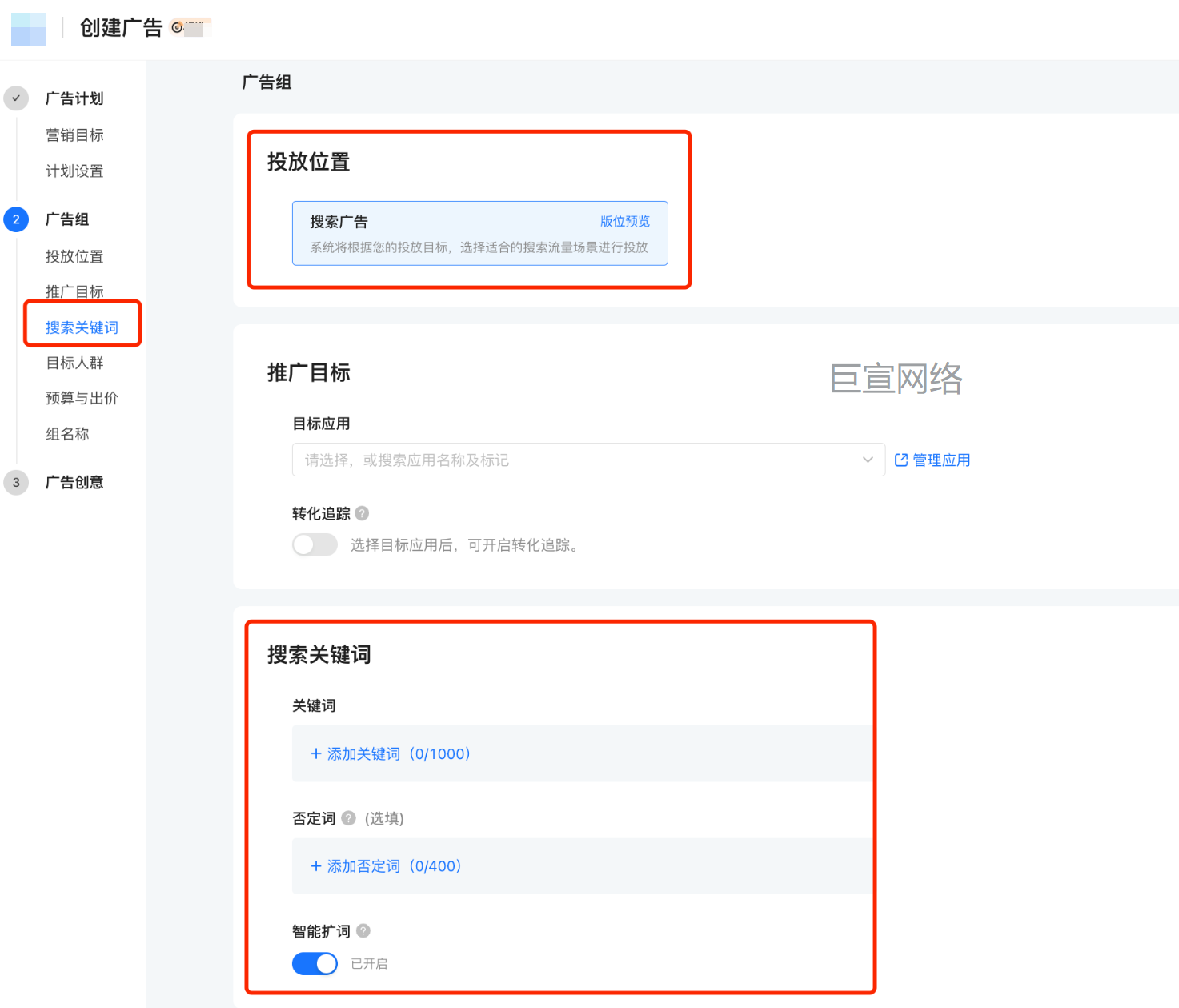Click the 管理应用 link
1179x1008 pixels.
(x=940, y=460)
